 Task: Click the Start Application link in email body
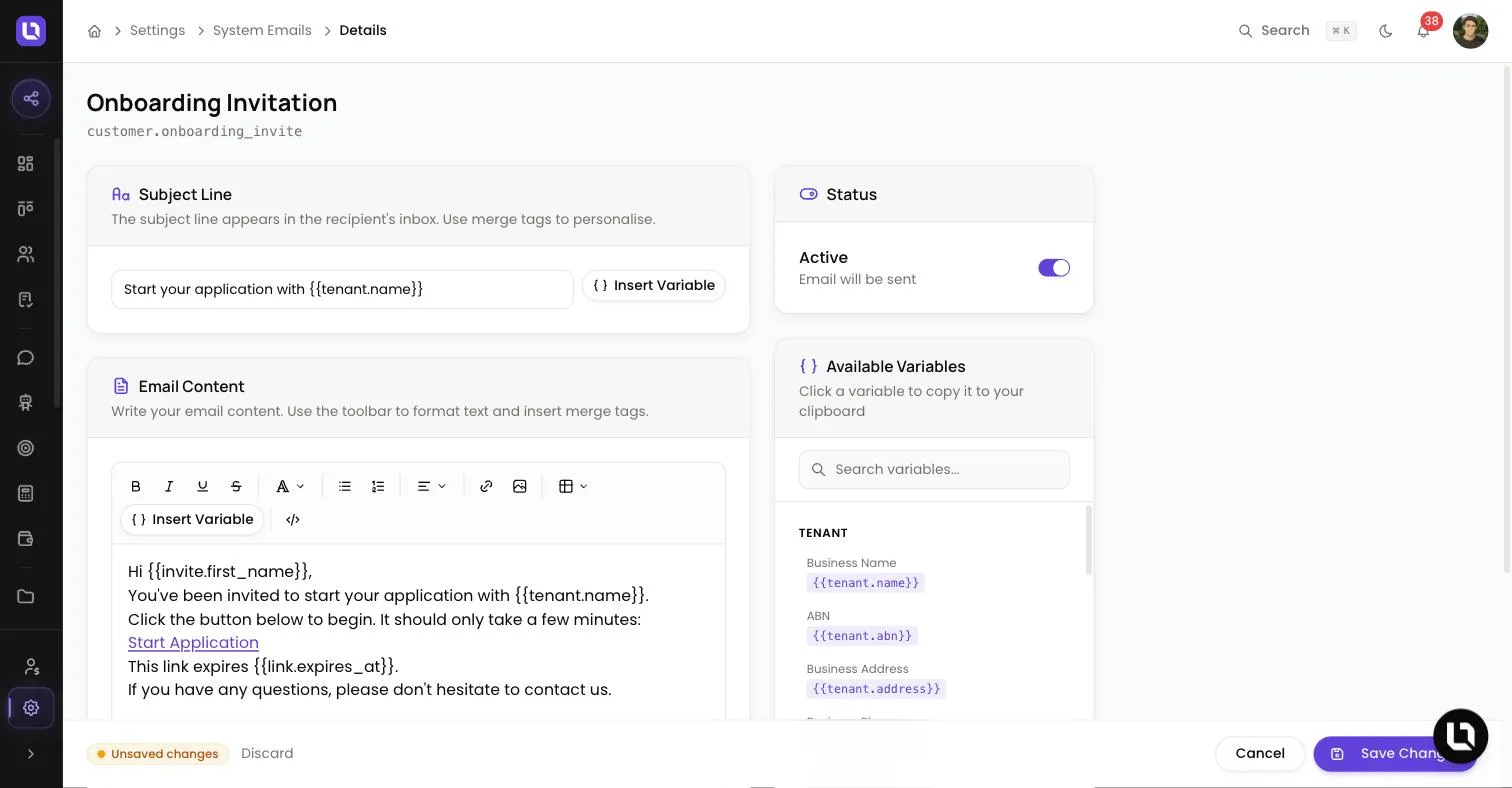click(x=193, y=643)
